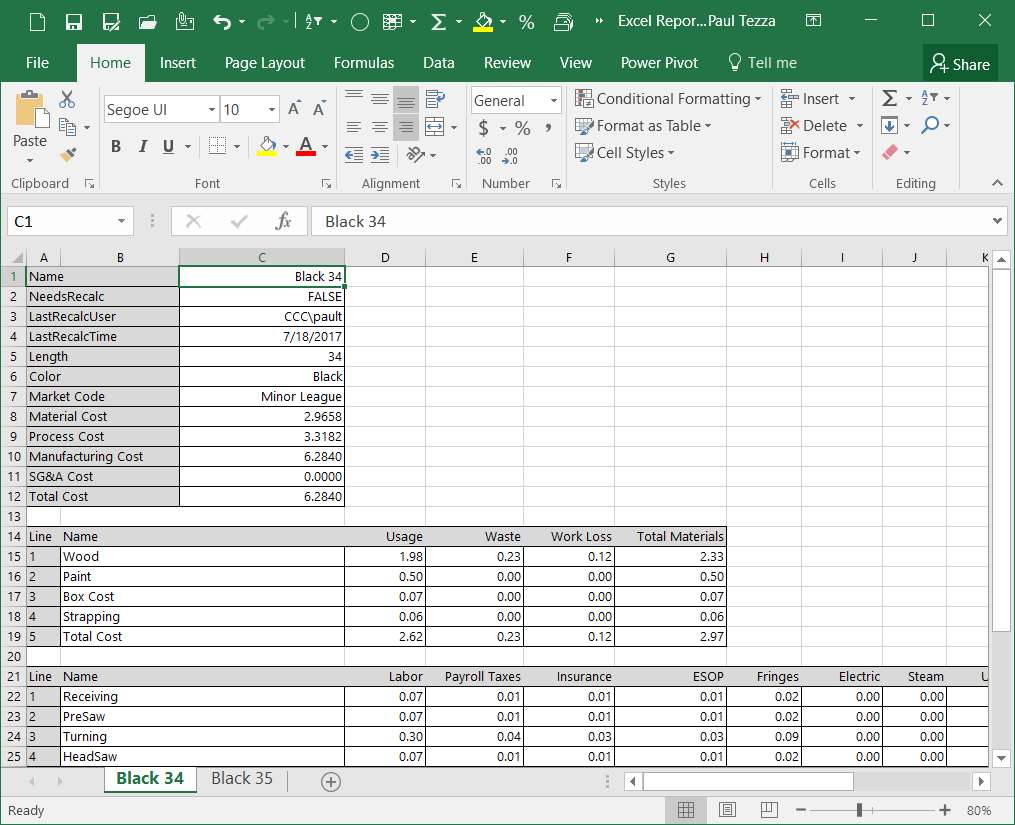This screenshot has height=825, width=1015.
Task: Click AutoSum sigma in Editing group
Action: (x=889, y=98)
